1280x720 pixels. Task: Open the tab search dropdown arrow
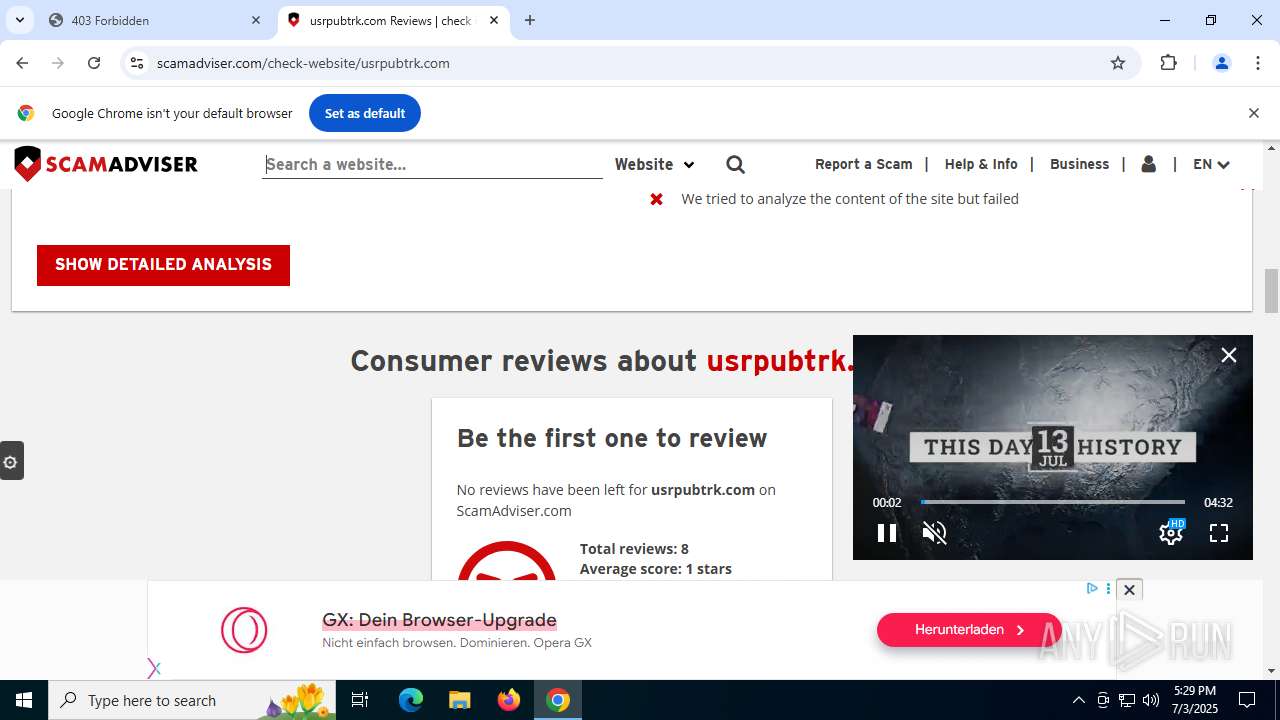(x=20, y=20)
